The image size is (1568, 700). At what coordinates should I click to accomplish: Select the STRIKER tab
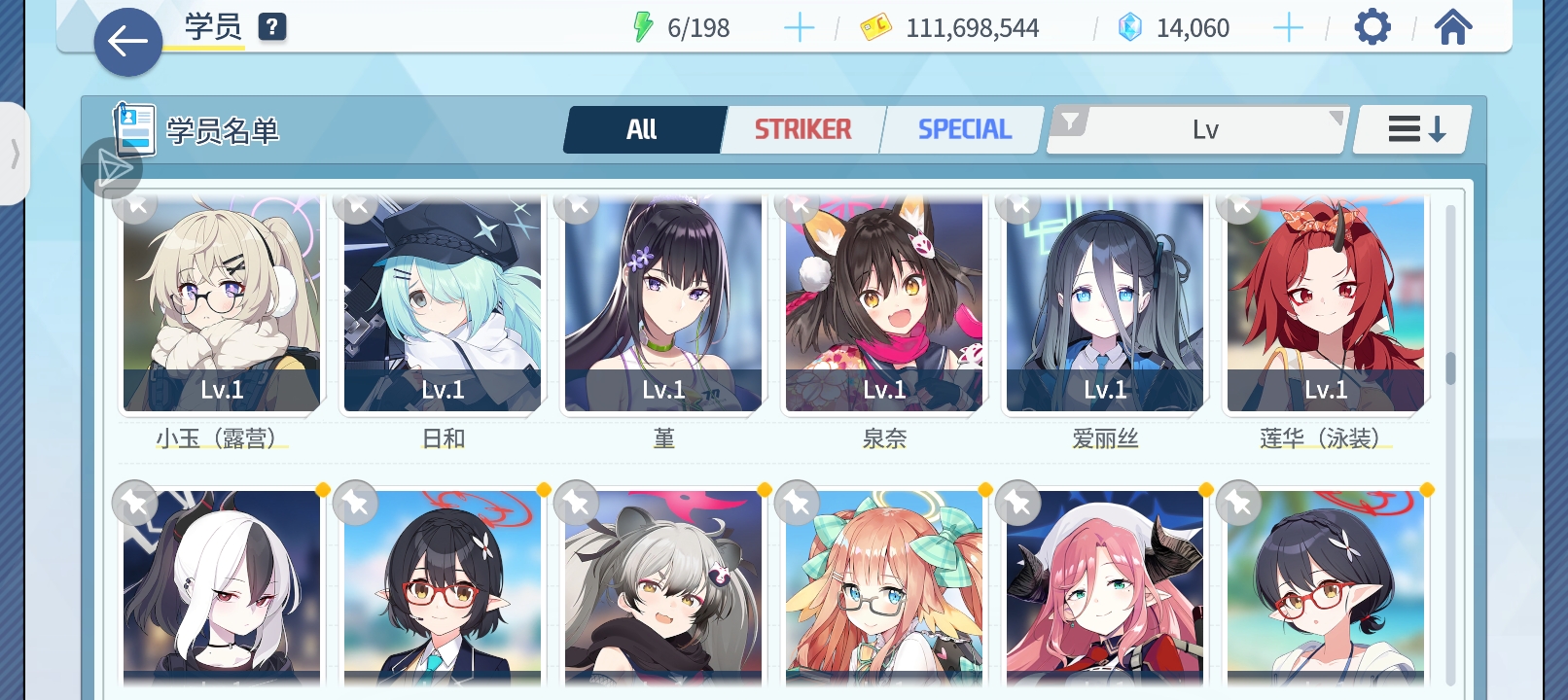coord(802,129)
